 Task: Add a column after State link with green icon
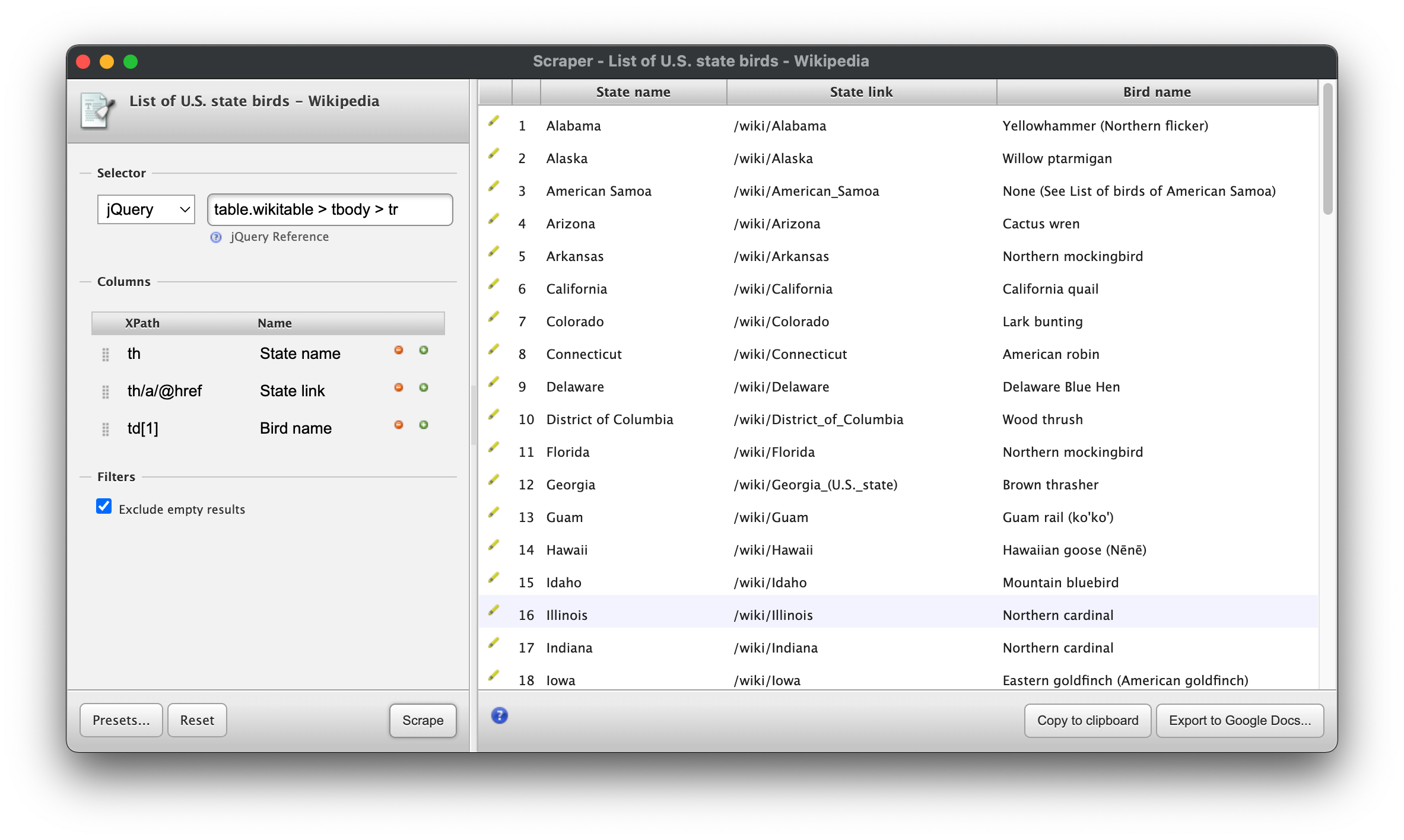[x=424, y=387]
